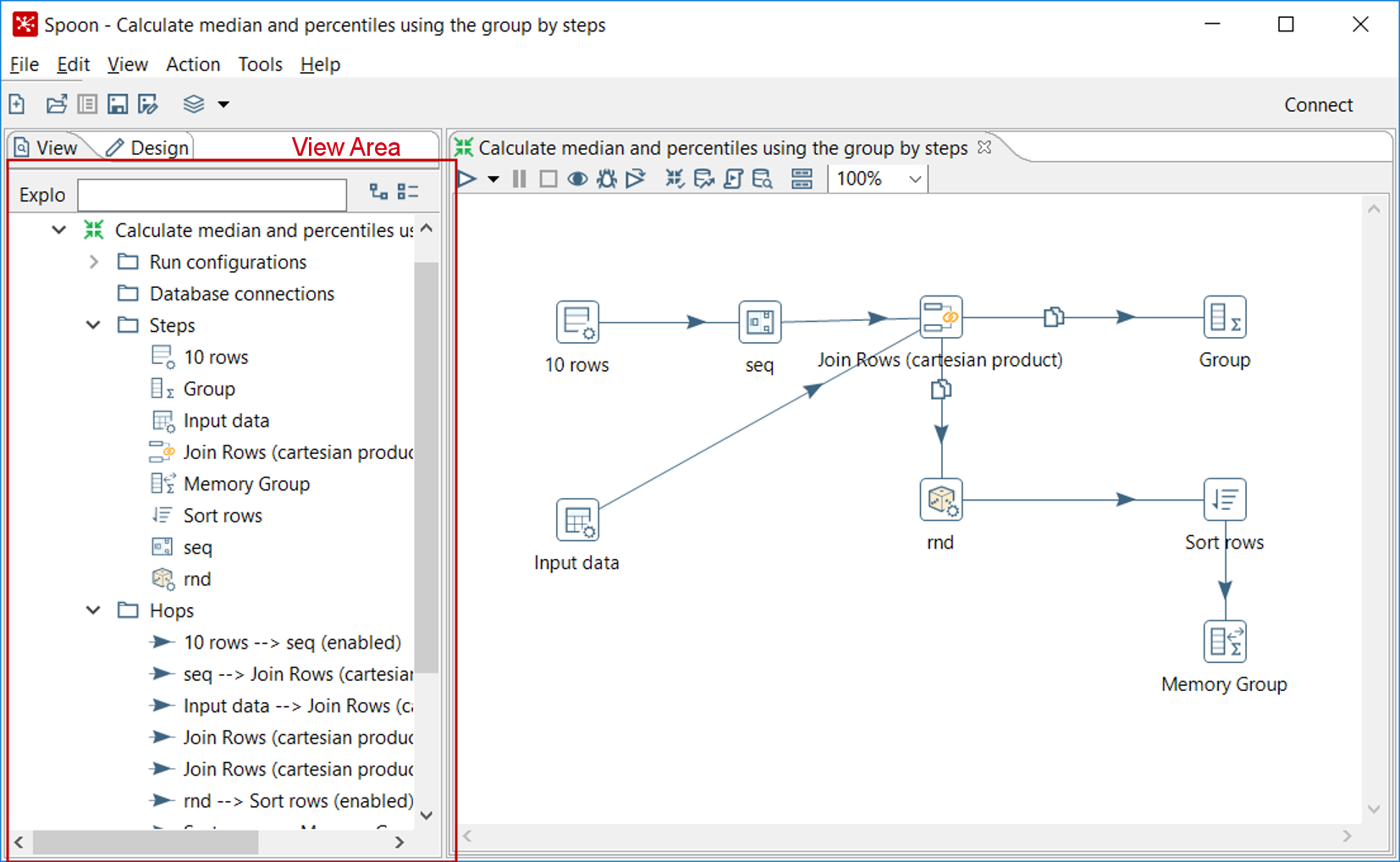
Task: Click the rnd step icon on canvas
Action: click(940, 500)
